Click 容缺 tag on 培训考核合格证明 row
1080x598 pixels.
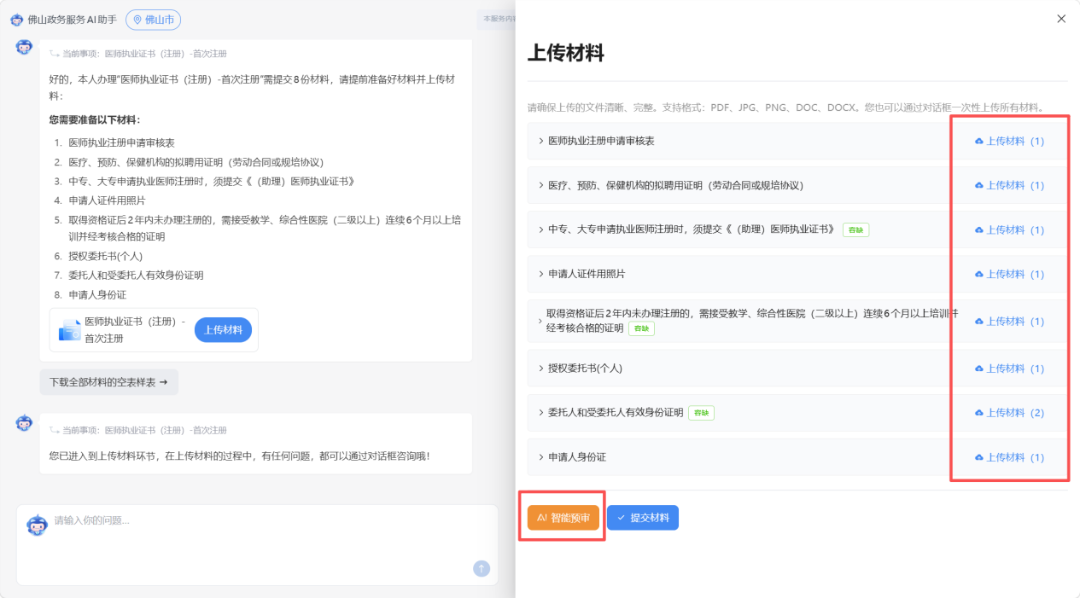[x=641, y=329]
